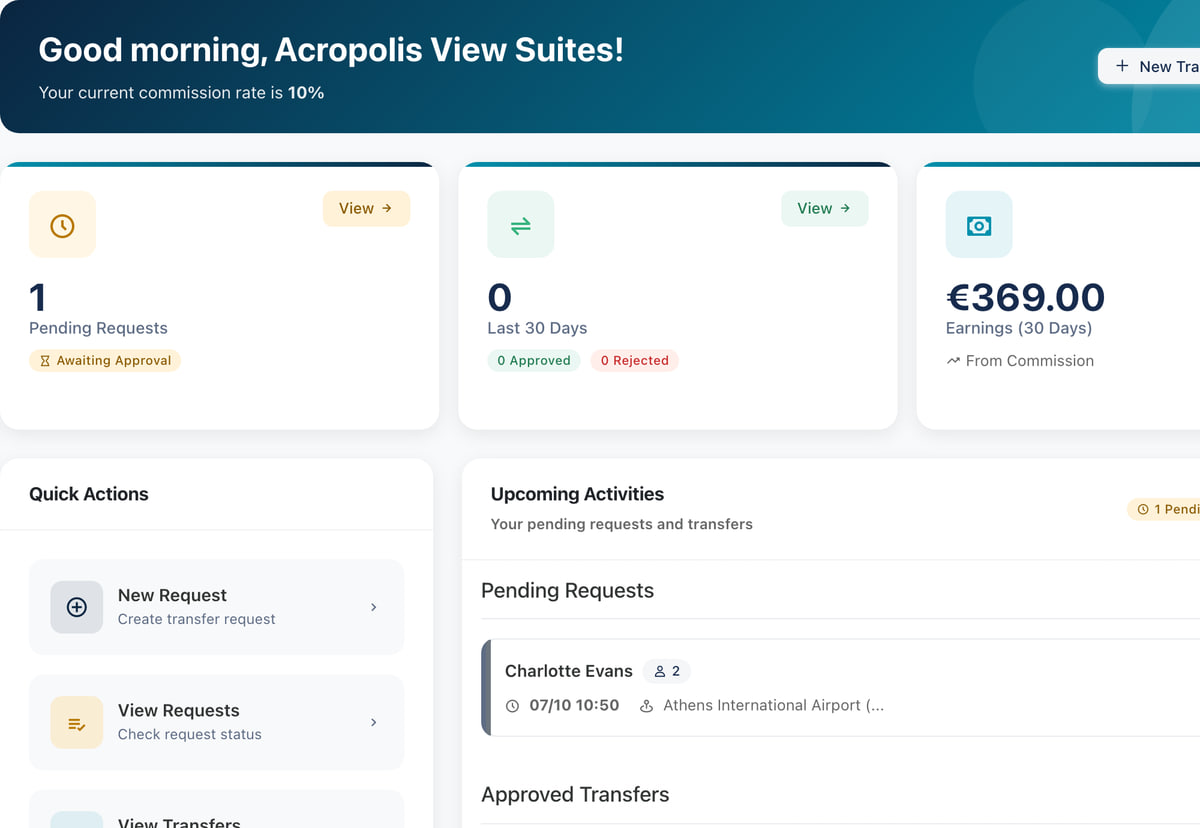Click the passenger icon beside Charlotte Evans
This screenshot has height=828, width=1200.
click(x=660, y=672)
